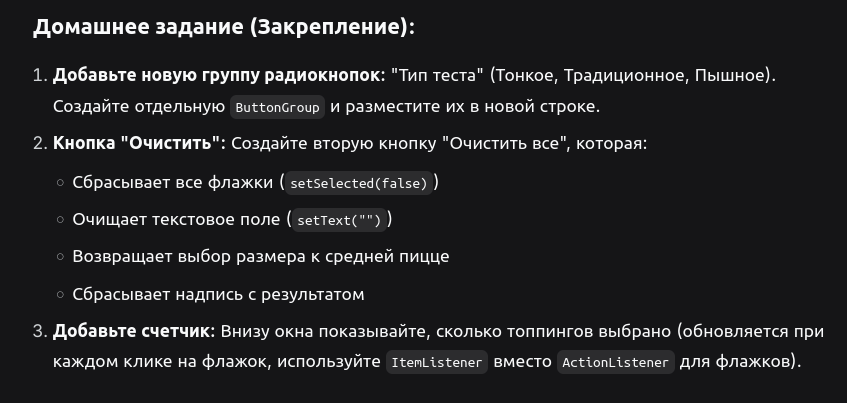Viewport: 847px width, 403px height.
Task: Click the setText("") code snippet
Action: coord(339,220)
